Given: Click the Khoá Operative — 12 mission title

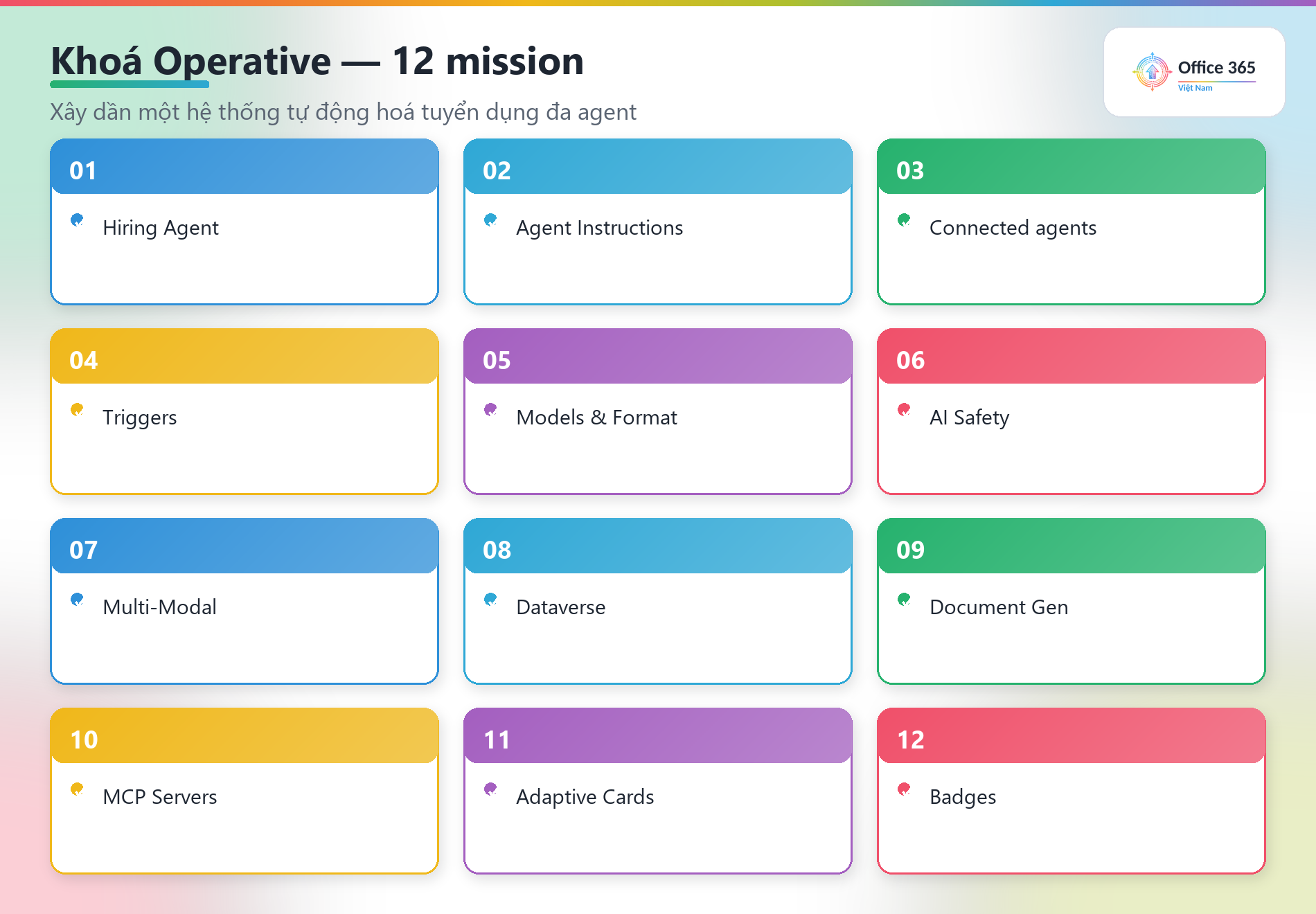Looking at the screenshot, I should pyautogui.click(x=317, y=61).
